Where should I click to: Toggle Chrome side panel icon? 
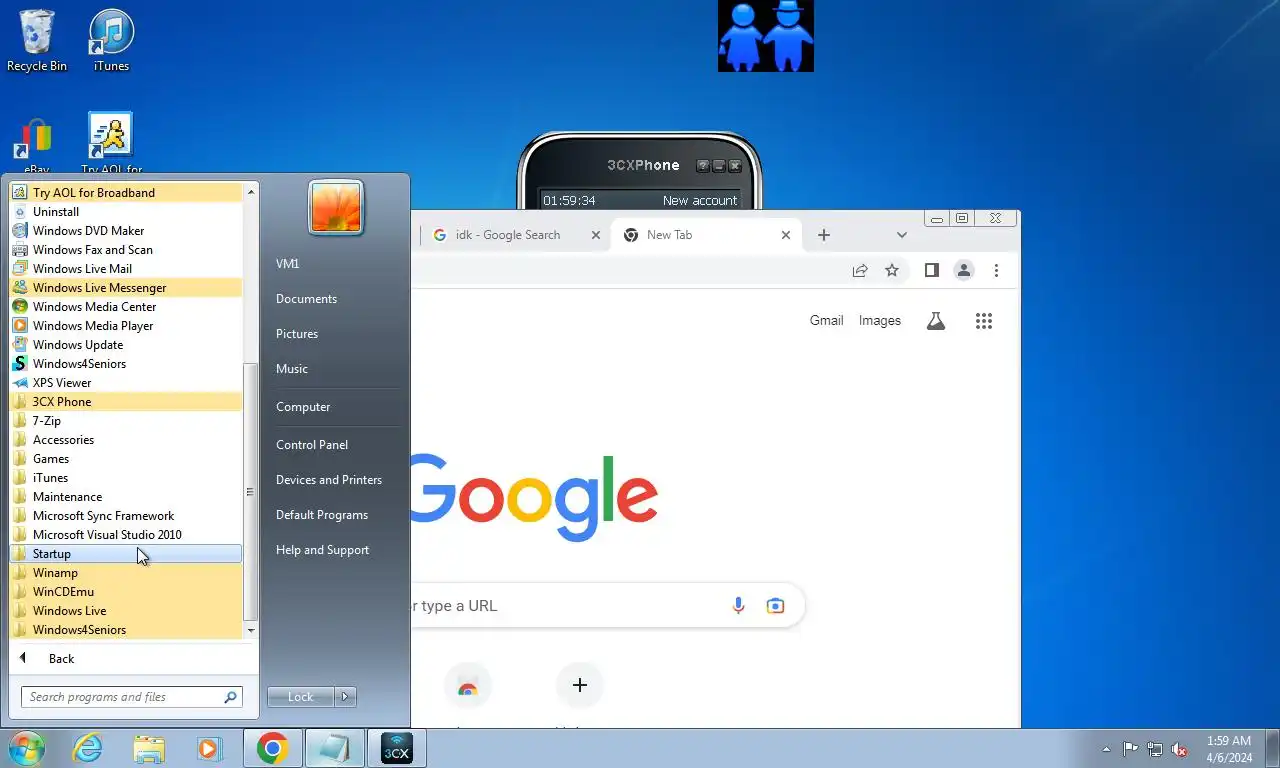pyautogui.click(x=932, y=270)
